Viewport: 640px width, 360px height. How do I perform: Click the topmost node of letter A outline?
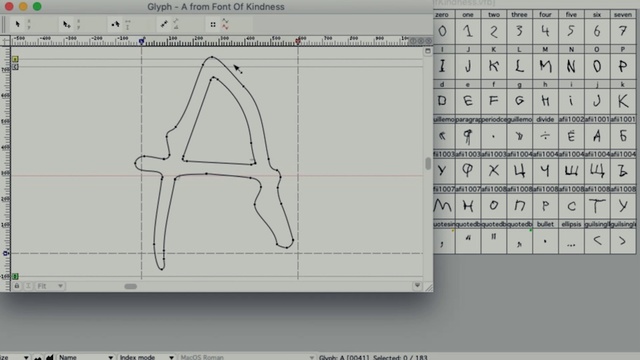click(212, 57)
